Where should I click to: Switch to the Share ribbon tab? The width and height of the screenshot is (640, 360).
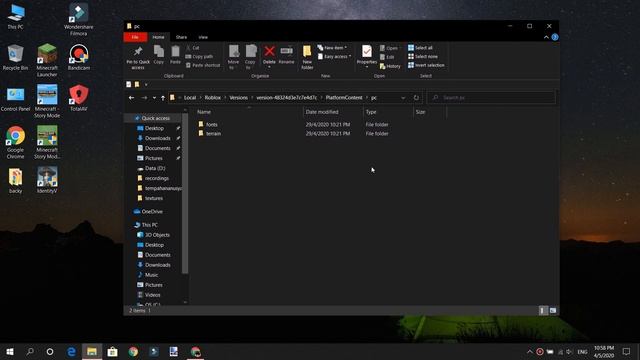tap(181, 37)
